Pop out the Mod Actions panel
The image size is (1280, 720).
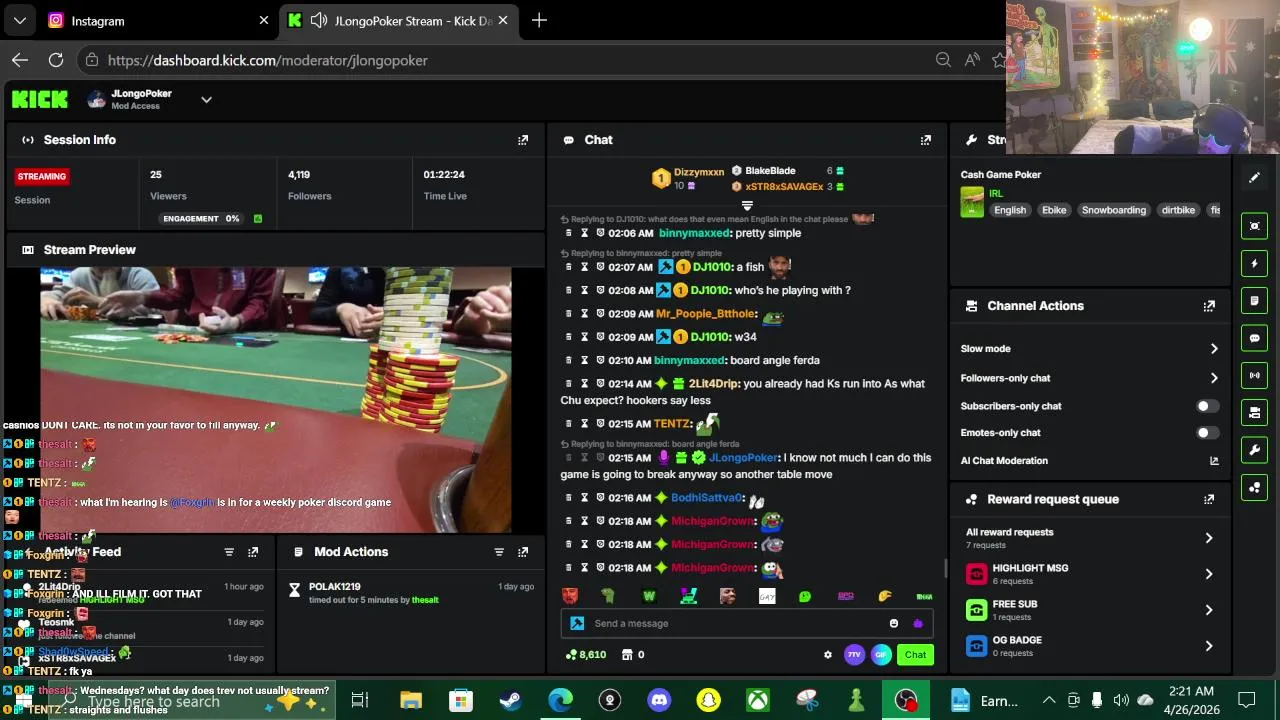[523, 552]
